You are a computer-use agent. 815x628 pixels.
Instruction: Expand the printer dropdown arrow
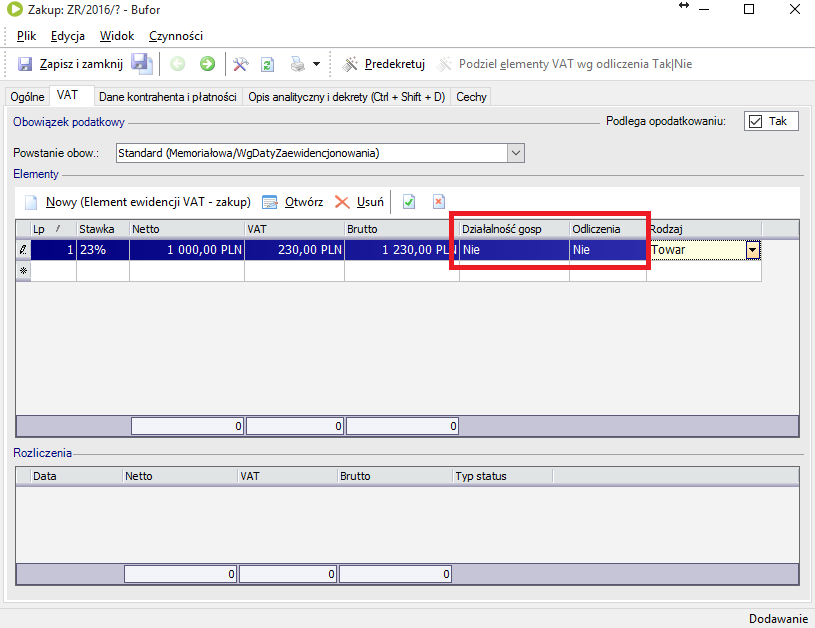pos(316,64)
